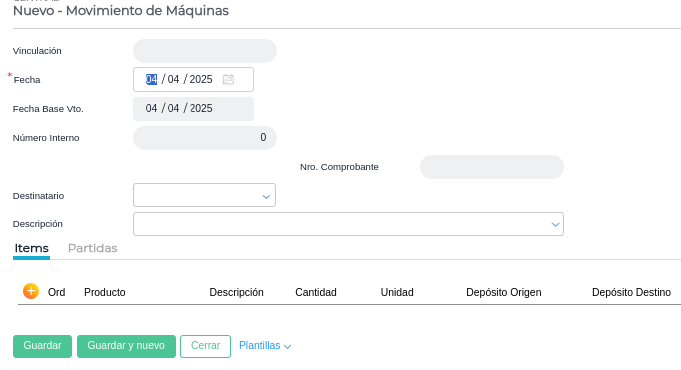
Task: Switch to the Items tab
Action: point(31,248)
